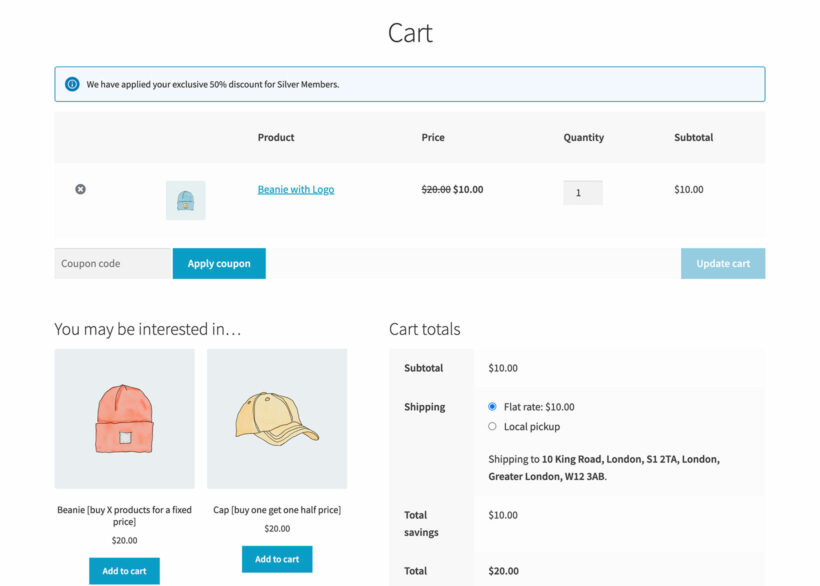View the Beanie buy X products deal thumbnail
Viewport: 820px width, 586px height.
124,418
